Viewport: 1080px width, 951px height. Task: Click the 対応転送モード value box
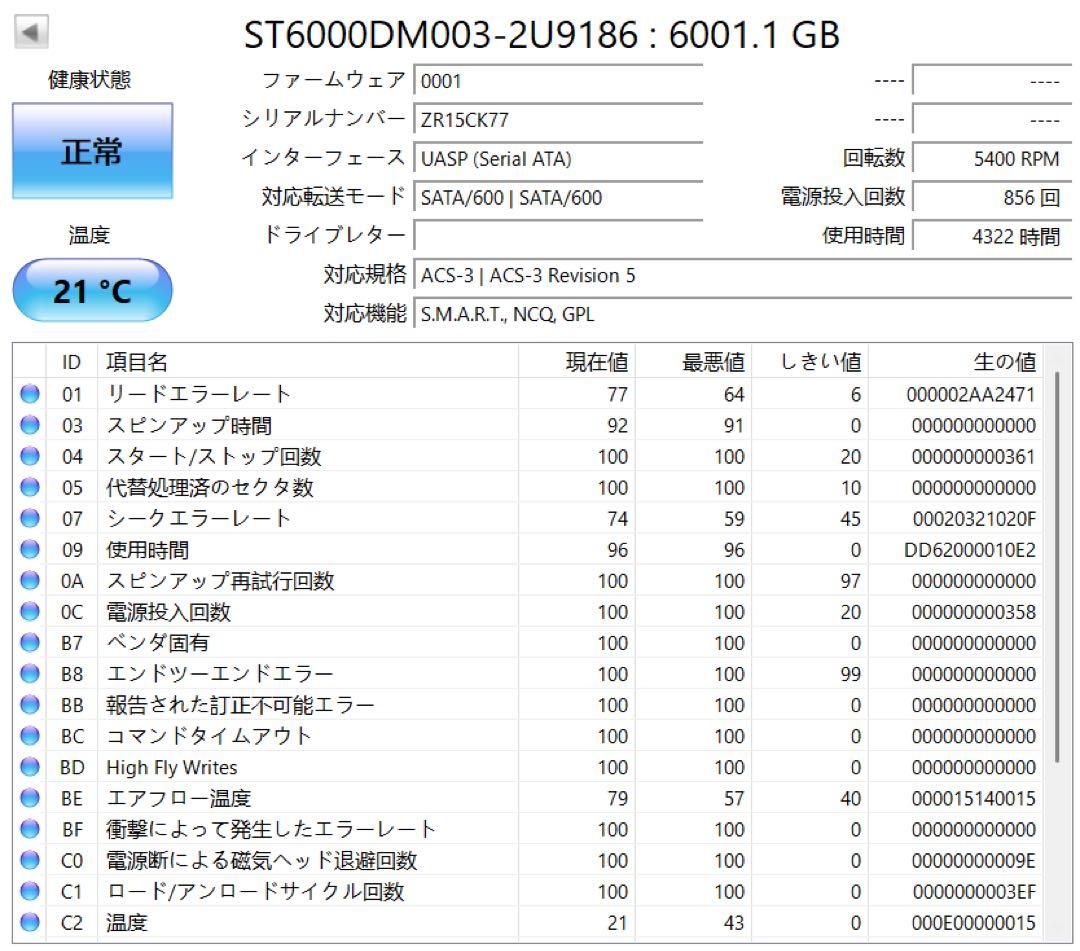coord(560,198)
